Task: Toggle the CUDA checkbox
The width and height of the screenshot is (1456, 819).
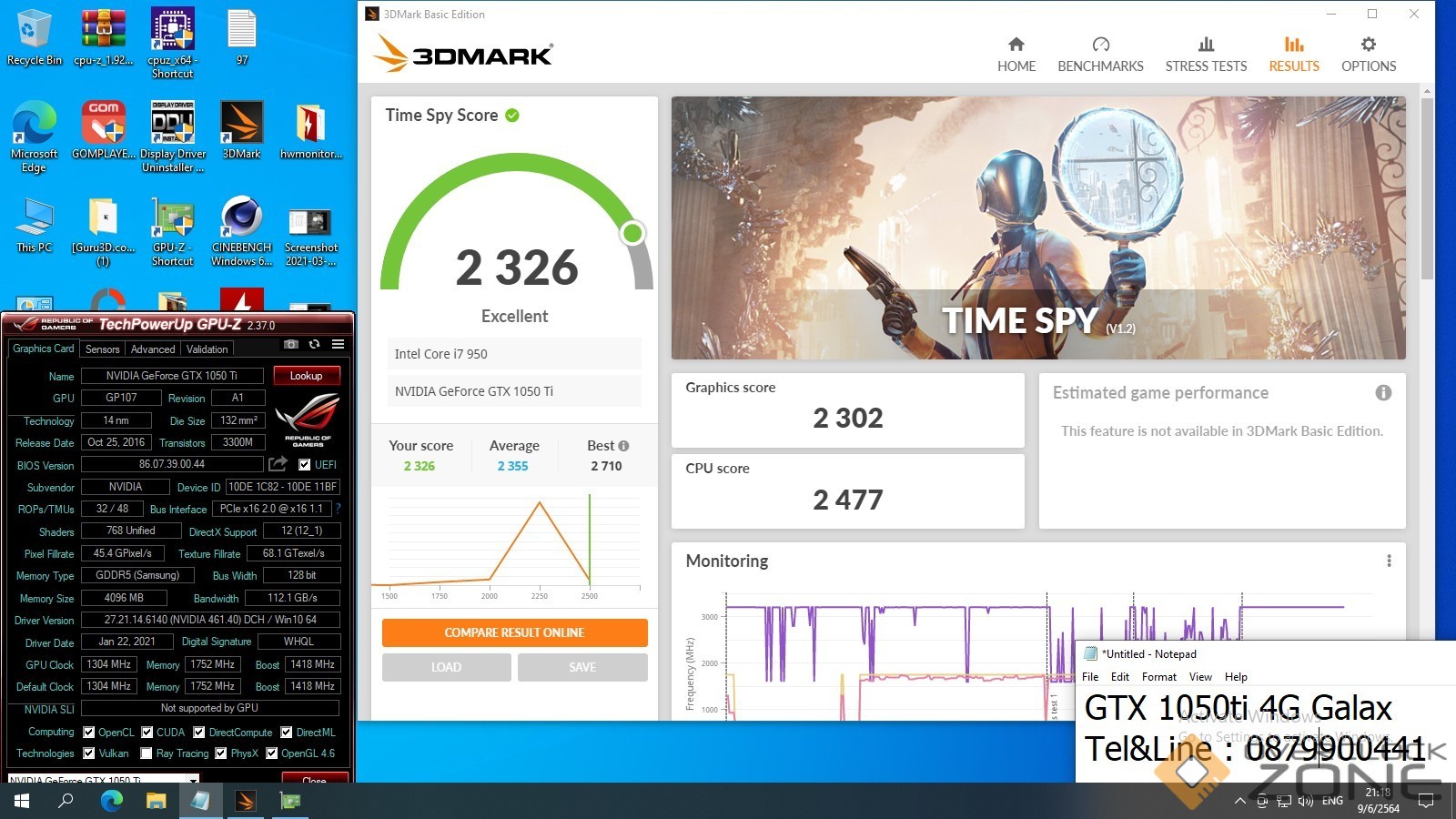Action: click(x=147, y=732)
